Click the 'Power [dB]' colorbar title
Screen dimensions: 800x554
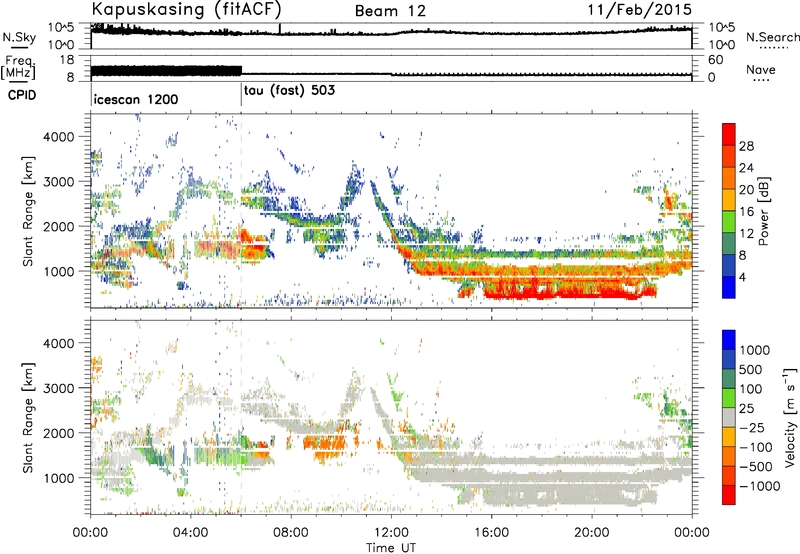(764, 211)
